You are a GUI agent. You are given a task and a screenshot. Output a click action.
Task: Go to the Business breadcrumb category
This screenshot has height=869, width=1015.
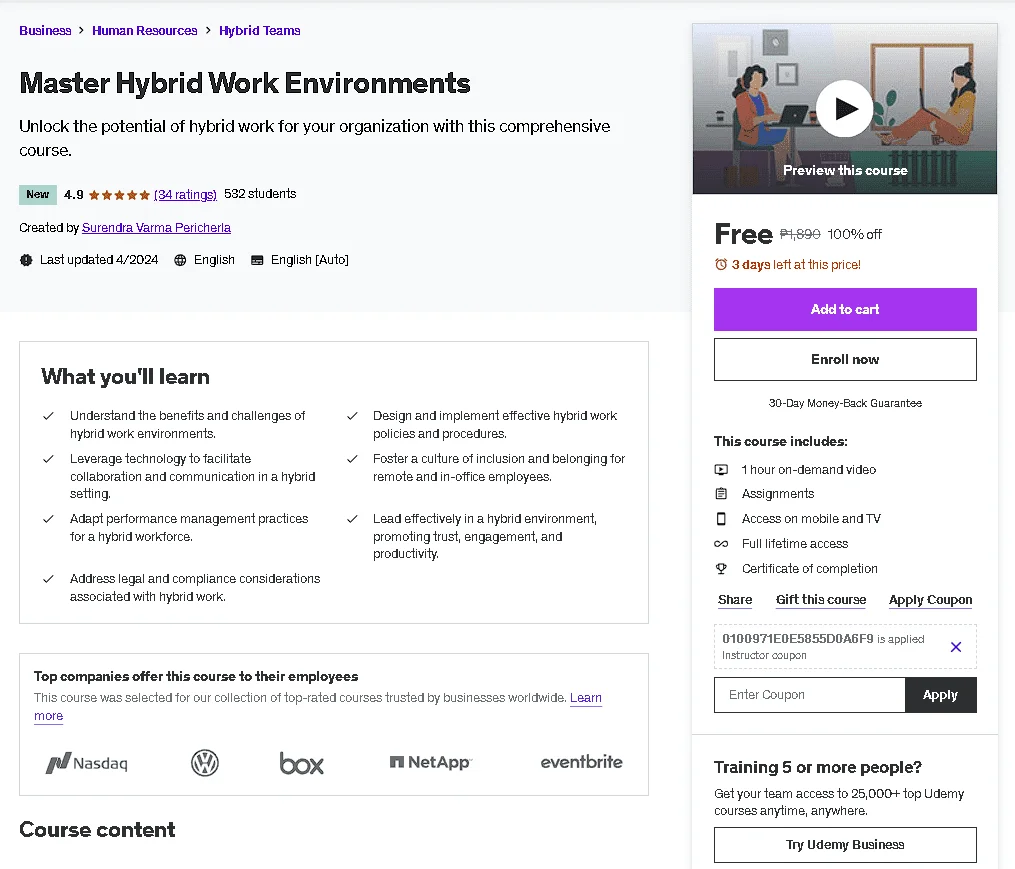pyautogui.click(x=45, y=30)
